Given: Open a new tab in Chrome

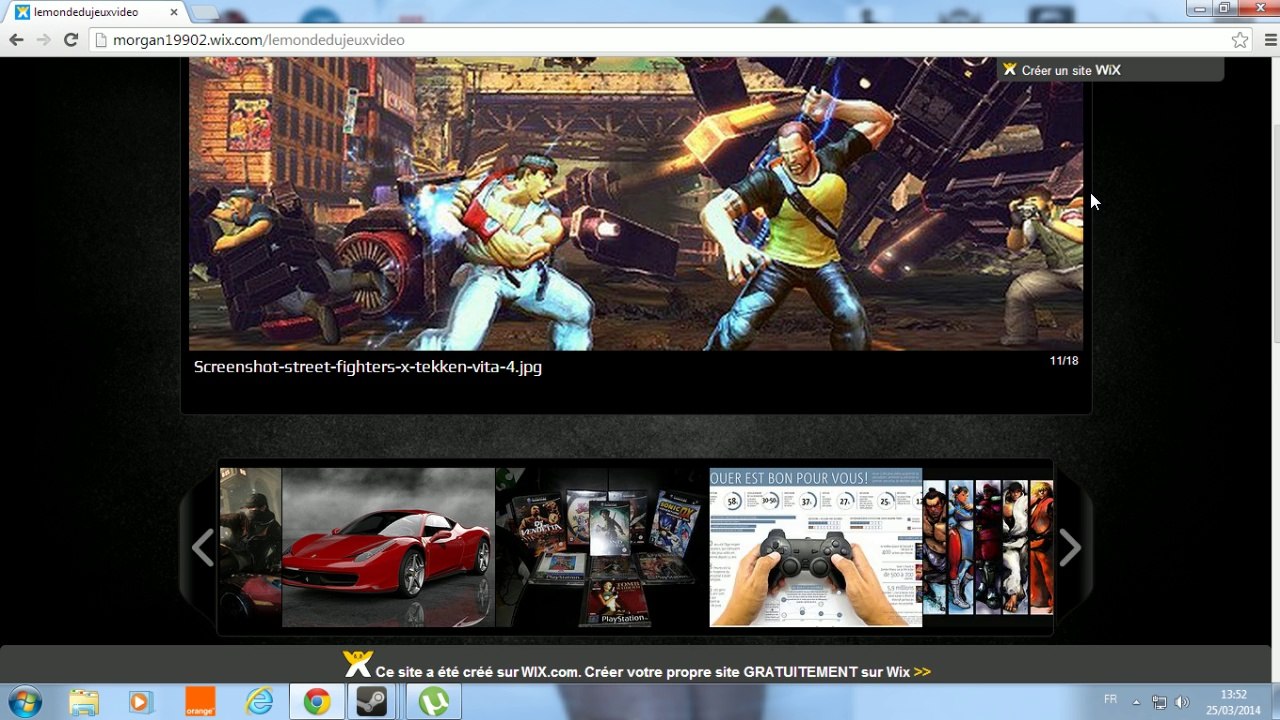Looking at the screenshot, I should [204, 12].
